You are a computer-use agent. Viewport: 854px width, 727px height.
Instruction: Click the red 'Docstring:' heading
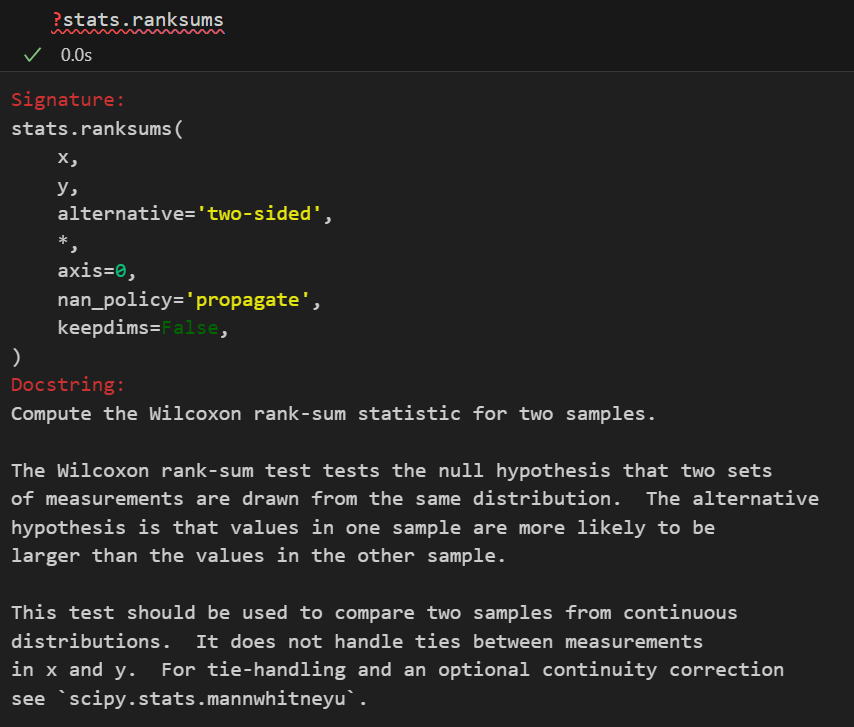tap(68, 385)
